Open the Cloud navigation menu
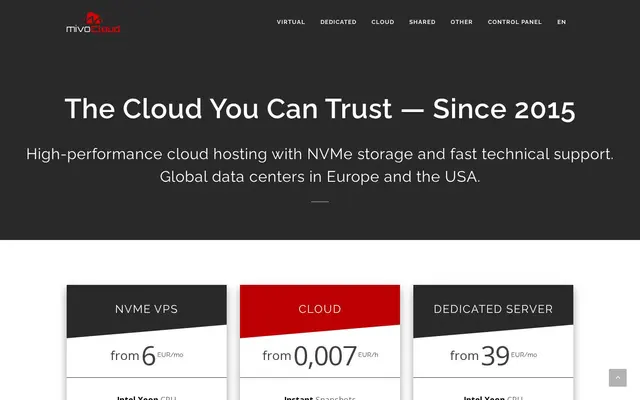 pyautogui.click(x=383, y=22)
